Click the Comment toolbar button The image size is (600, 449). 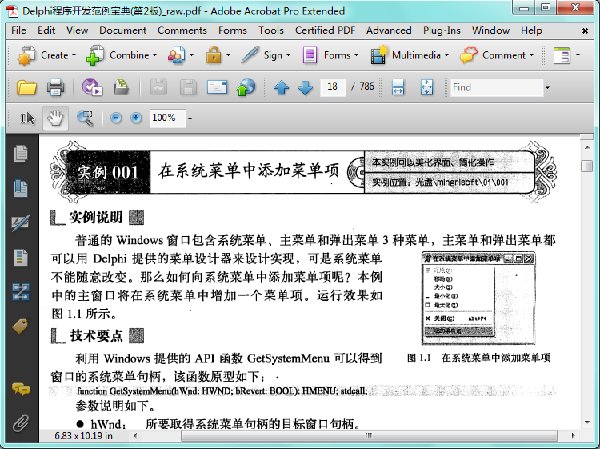(x=497, y=56)
